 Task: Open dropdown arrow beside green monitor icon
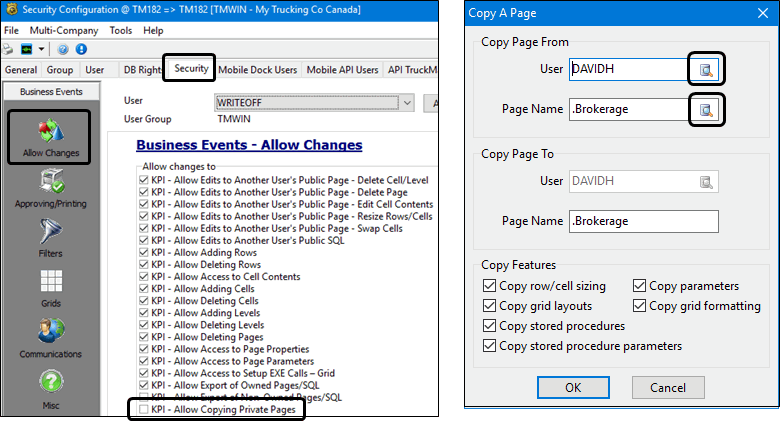click(x=41, y=49)
